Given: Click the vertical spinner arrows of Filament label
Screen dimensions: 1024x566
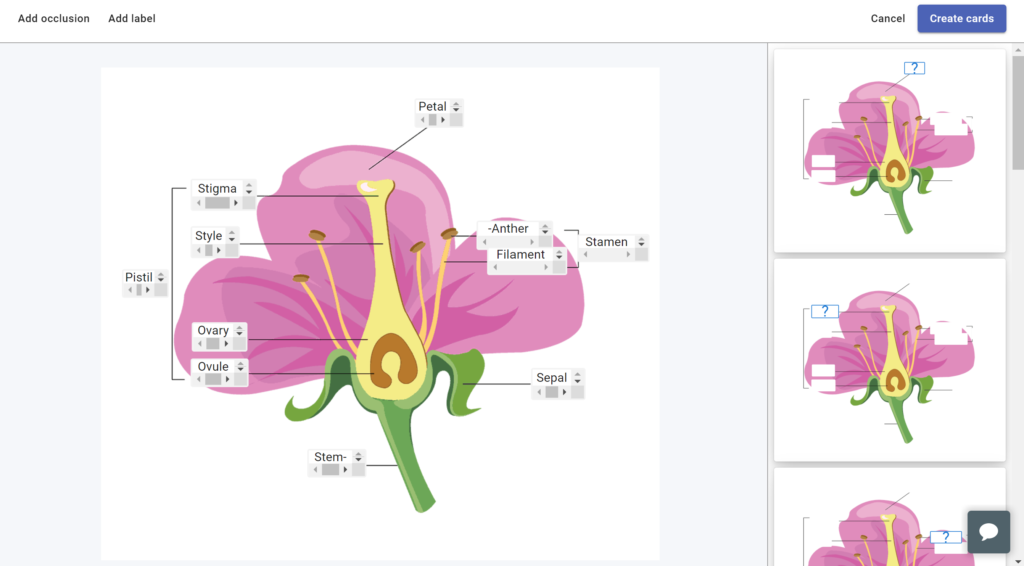Looking at the screenshot, I should tap(559, 255).
